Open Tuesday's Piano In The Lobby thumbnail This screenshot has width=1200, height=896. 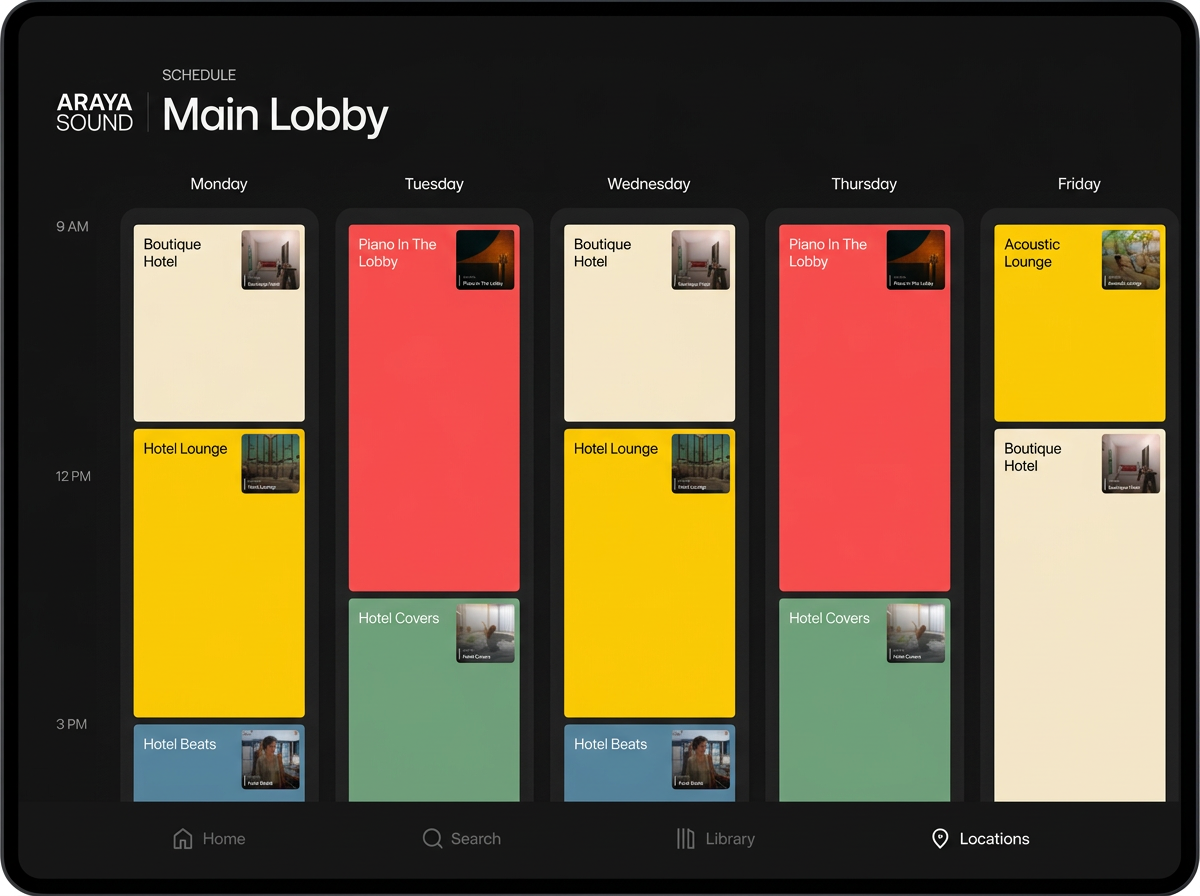tap(485, 260)
